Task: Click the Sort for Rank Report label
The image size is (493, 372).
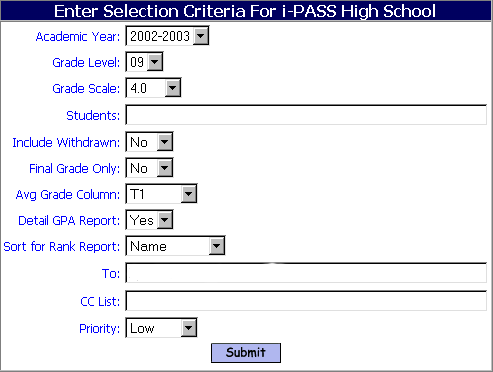Action: click(62, 247)
